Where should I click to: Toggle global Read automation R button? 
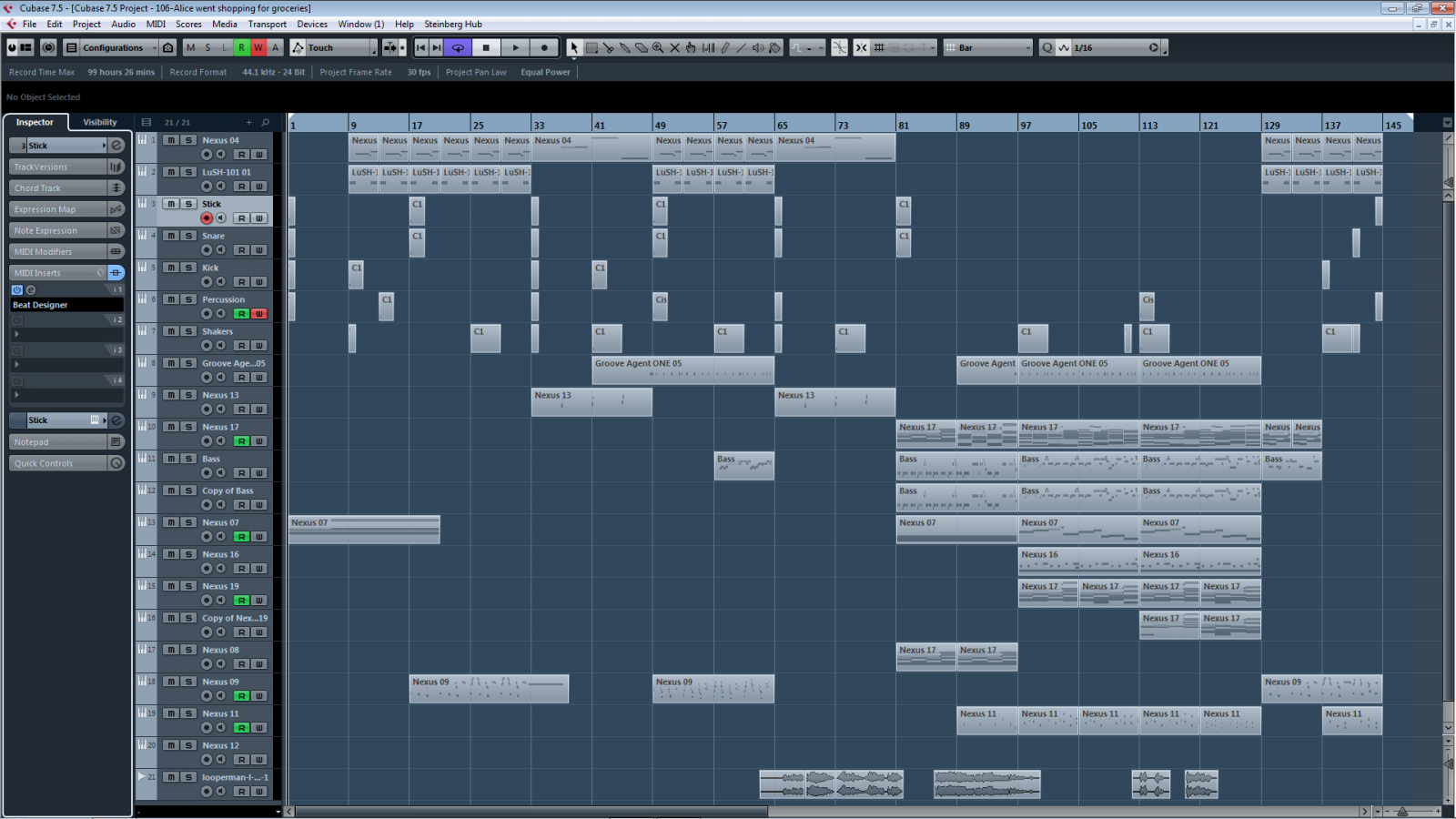click(x=241, y=47)
